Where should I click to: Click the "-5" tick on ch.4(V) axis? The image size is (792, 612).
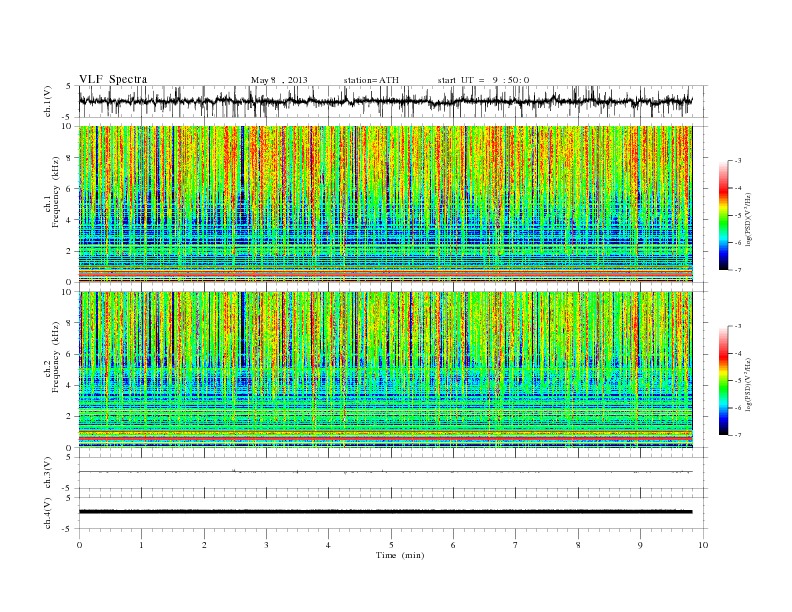coord(68,529)
